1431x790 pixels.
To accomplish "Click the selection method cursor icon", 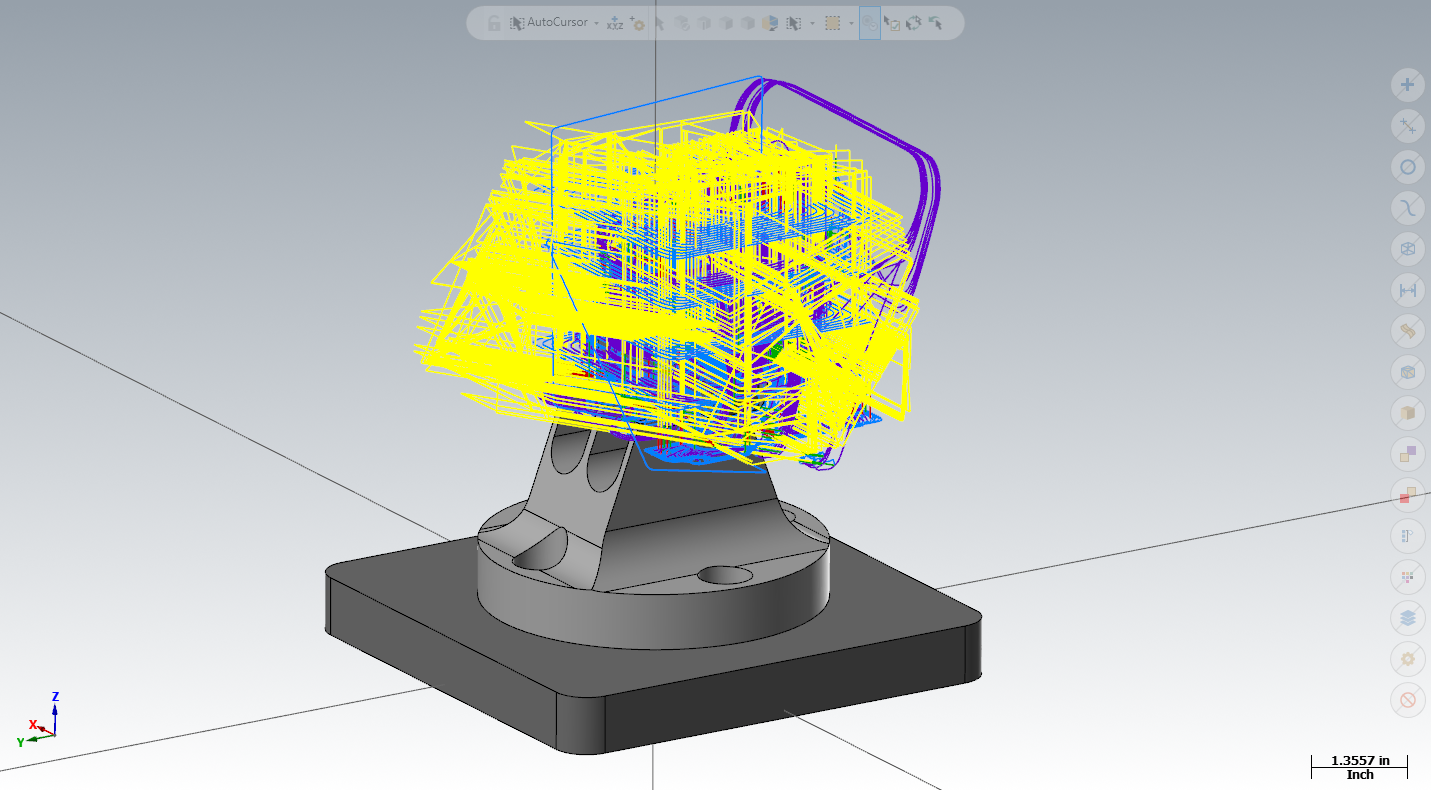I will 794,23.
